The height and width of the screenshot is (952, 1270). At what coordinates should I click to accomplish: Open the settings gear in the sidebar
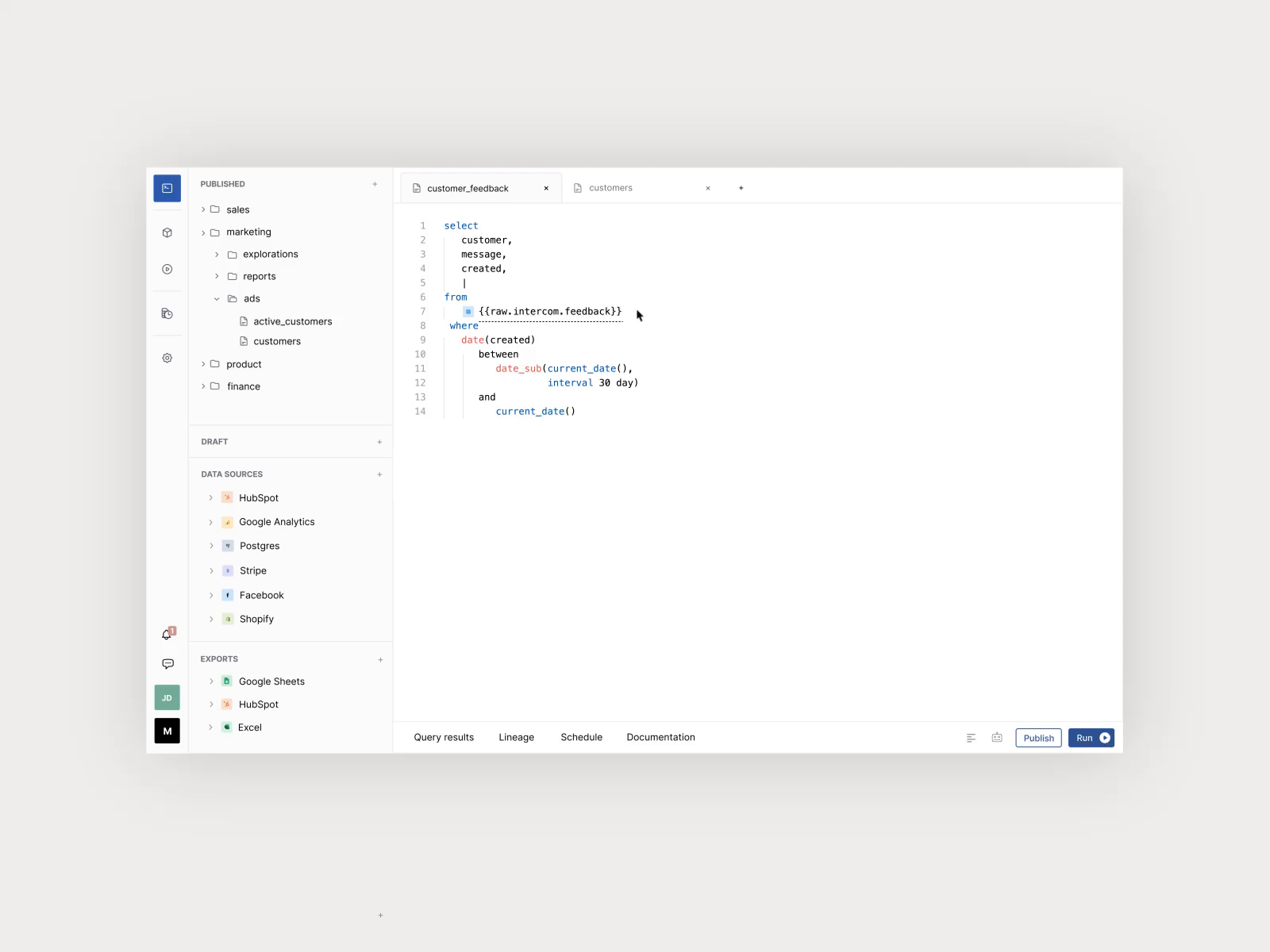tap(167, 357)
